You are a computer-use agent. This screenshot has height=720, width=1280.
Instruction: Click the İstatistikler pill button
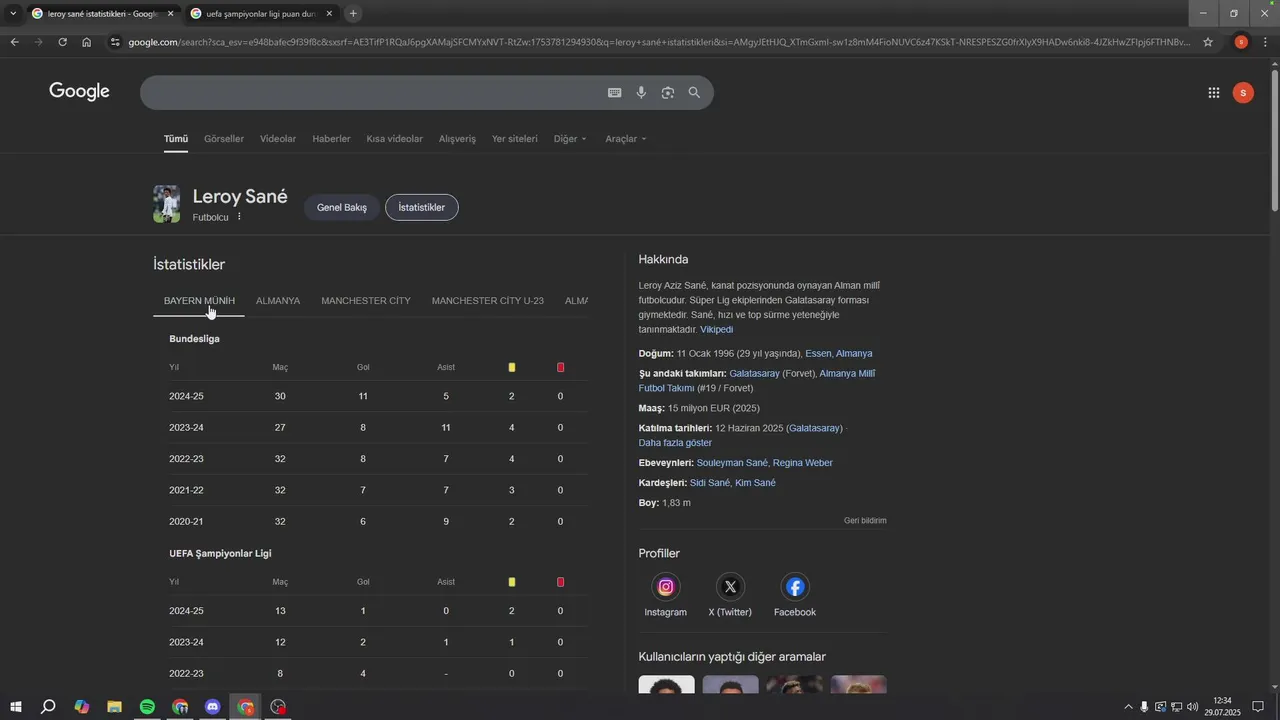pyautogui.click(x=422, y=208)
